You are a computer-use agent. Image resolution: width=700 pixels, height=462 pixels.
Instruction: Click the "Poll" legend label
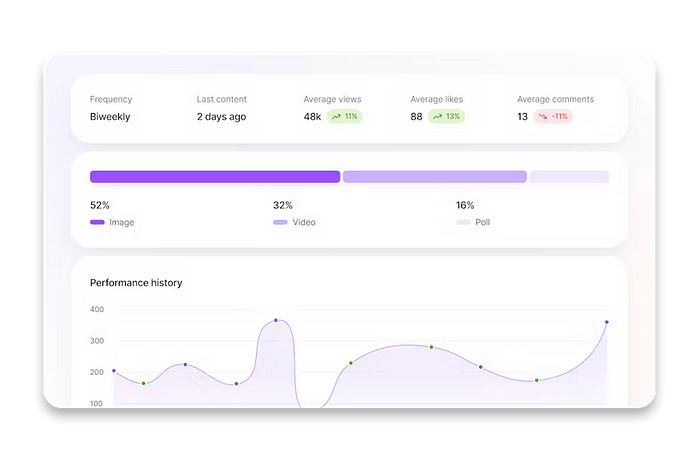tap(483, 222)
